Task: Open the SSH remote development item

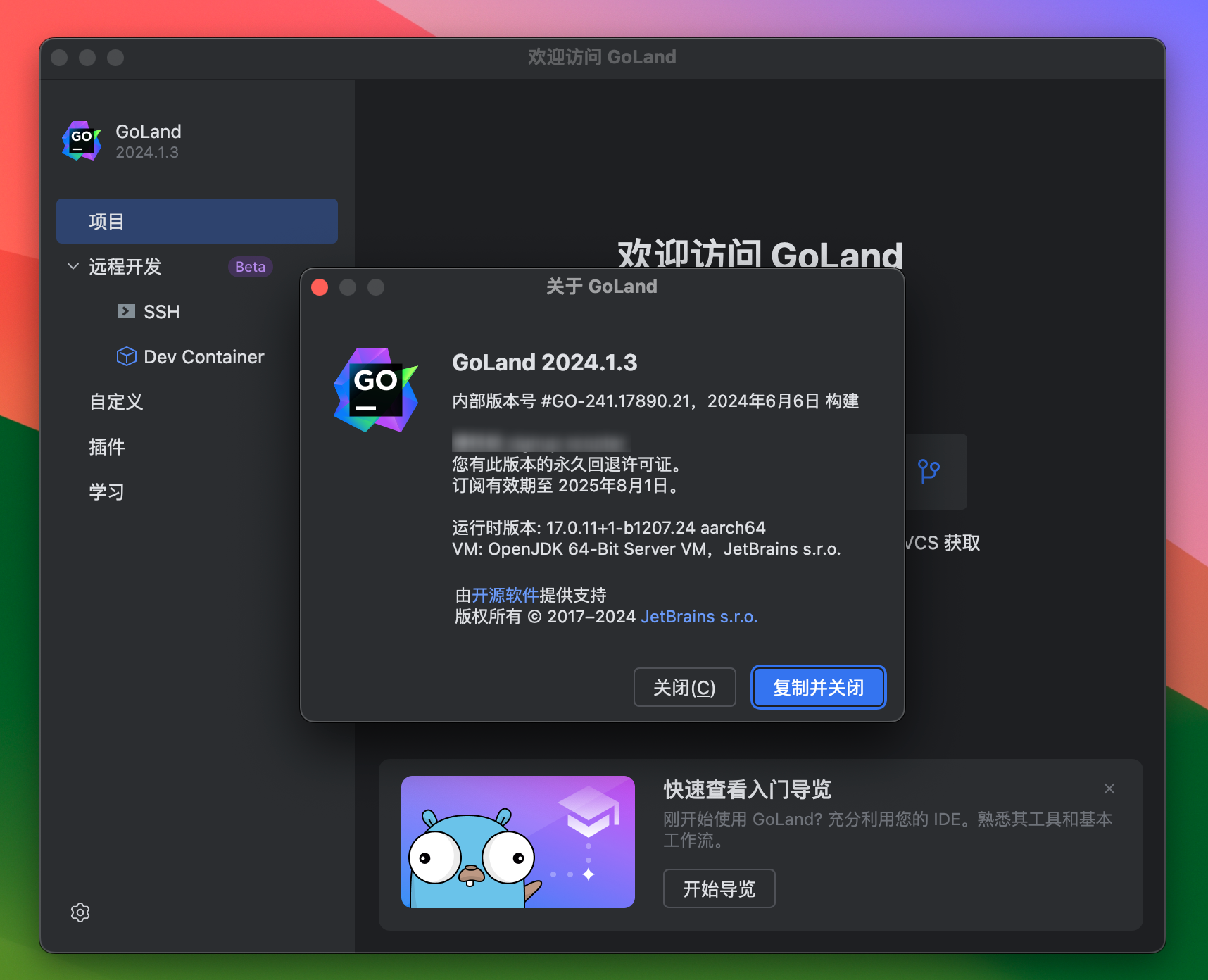Action: tap(161, 311)
